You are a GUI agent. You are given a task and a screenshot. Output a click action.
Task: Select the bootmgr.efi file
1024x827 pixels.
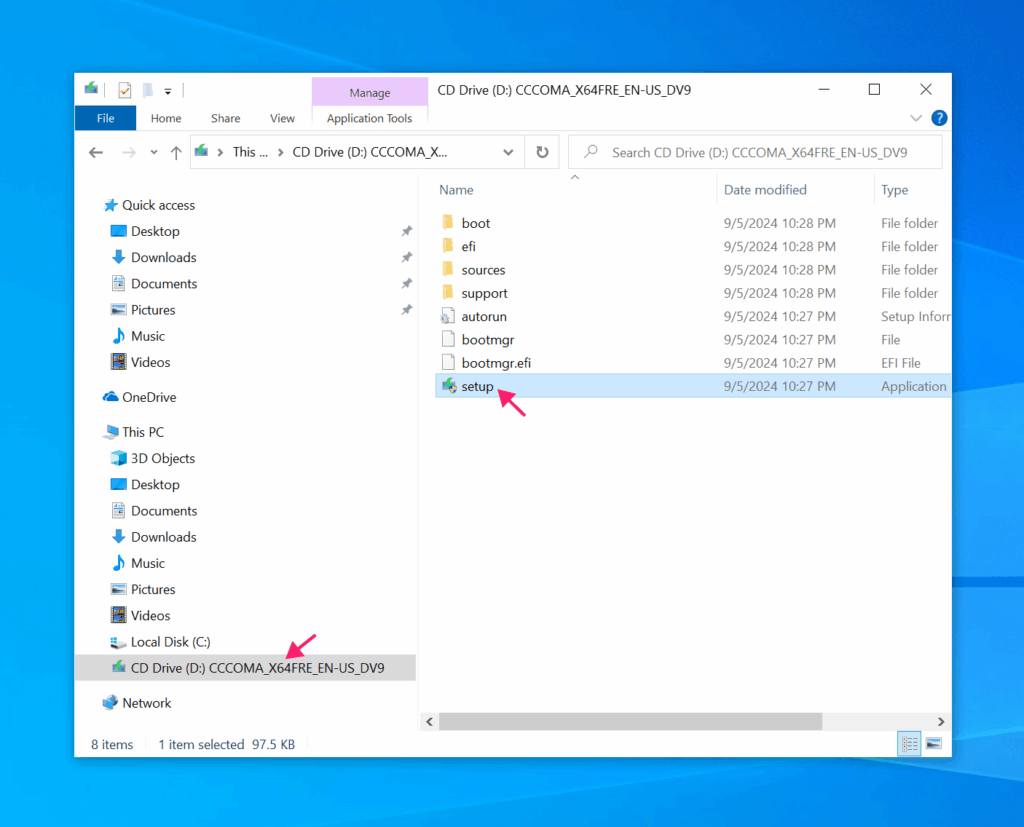(496, 363)
